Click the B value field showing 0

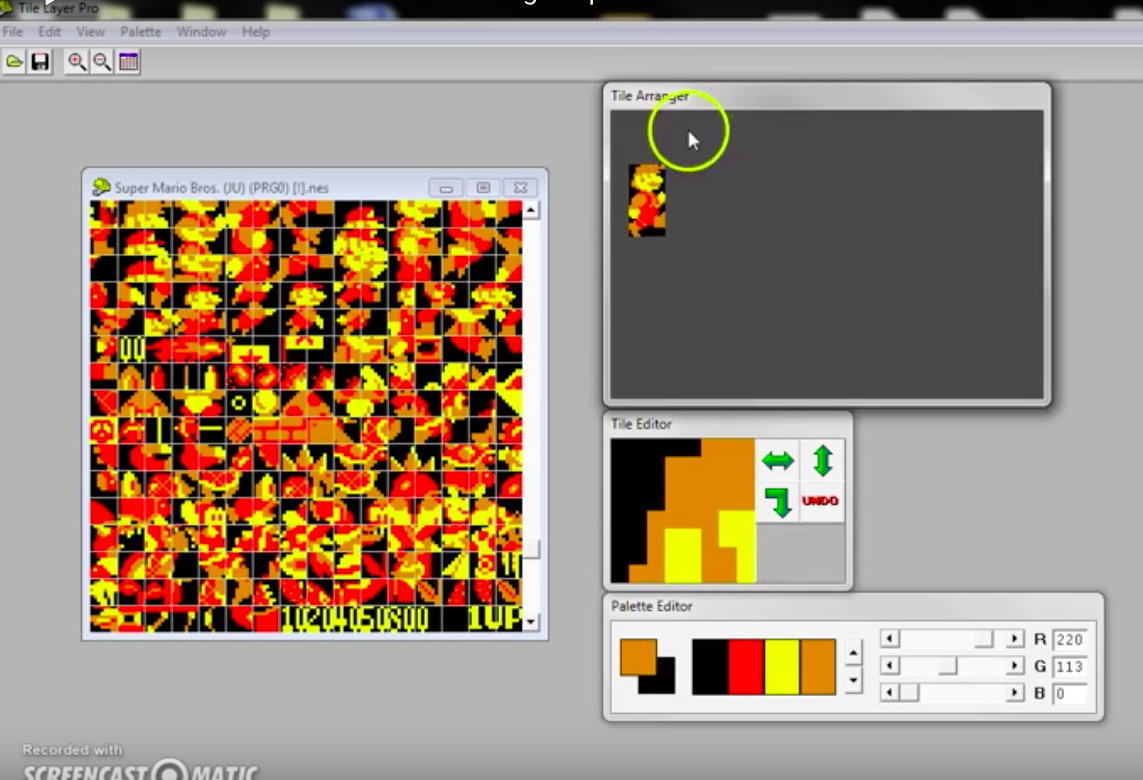pos(1069,693)
